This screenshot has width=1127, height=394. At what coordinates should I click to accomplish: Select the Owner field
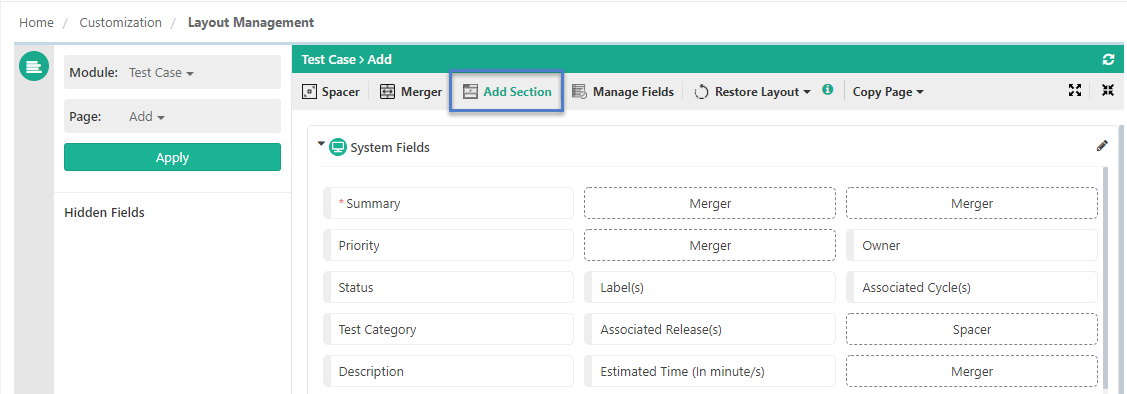pyautogui.click(x=972, y=245)
